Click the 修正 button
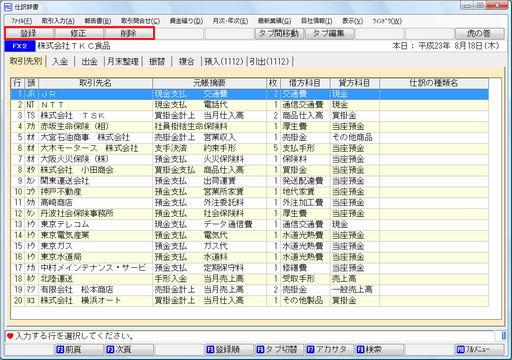 [79, 33]
